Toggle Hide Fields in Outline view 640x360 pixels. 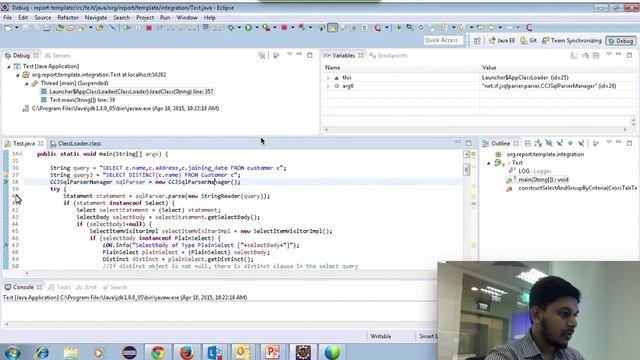[x=549, y=143]
